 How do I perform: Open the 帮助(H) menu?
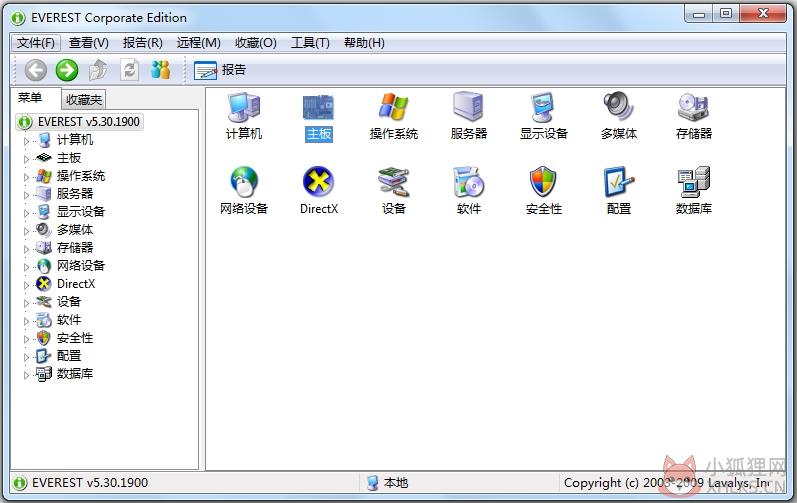tap(364, 43)
